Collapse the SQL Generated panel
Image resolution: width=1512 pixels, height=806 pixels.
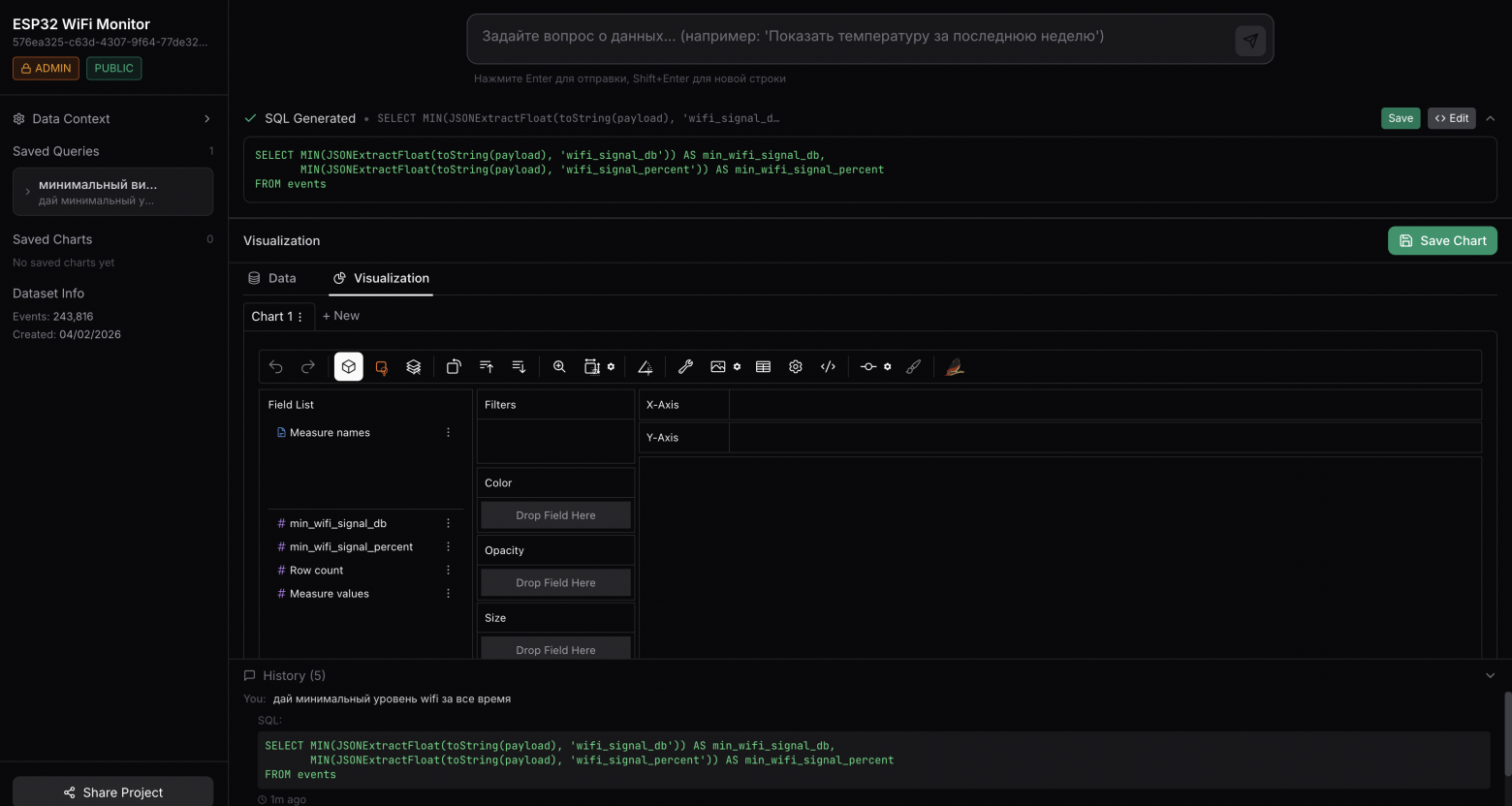[1491, 118]
